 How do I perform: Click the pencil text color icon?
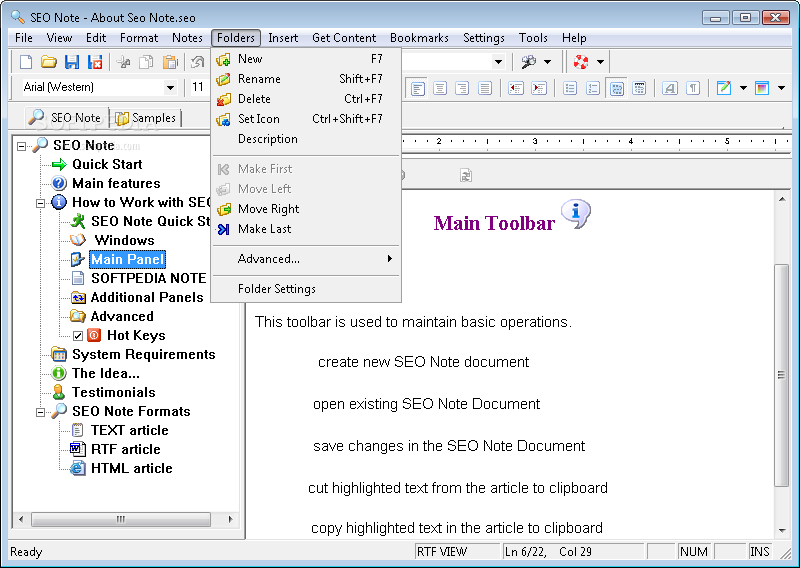pos(724,89)
